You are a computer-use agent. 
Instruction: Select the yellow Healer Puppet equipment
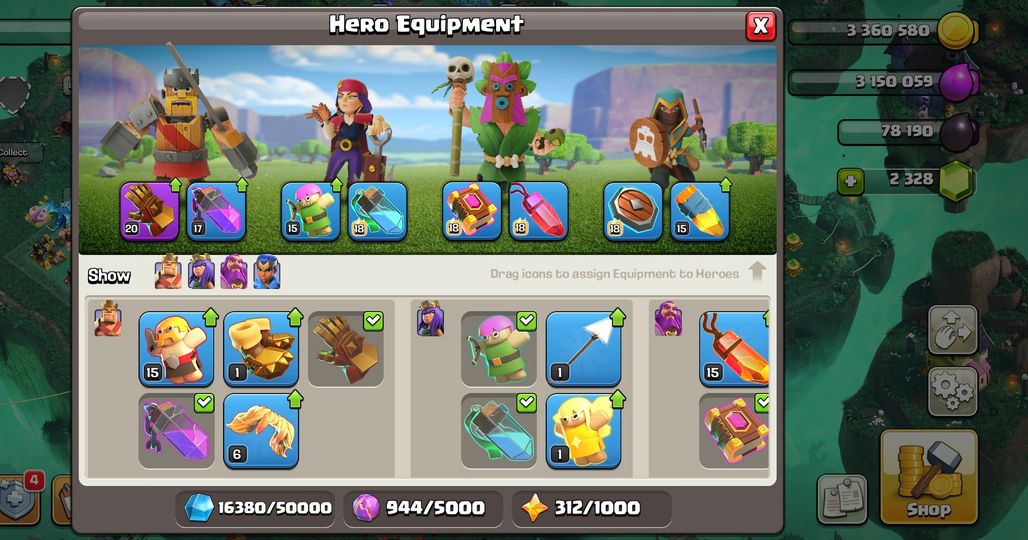coord(583,431)
